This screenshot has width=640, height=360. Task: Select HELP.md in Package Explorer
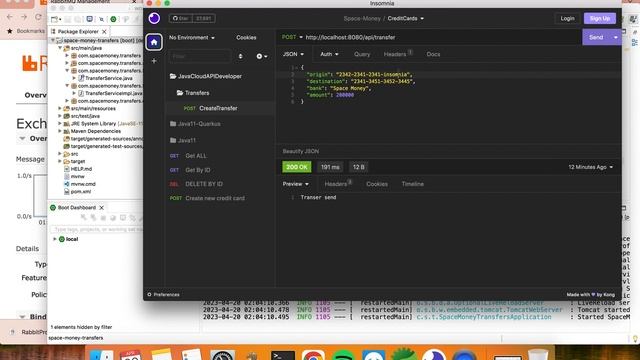click(x=81, y=169)
